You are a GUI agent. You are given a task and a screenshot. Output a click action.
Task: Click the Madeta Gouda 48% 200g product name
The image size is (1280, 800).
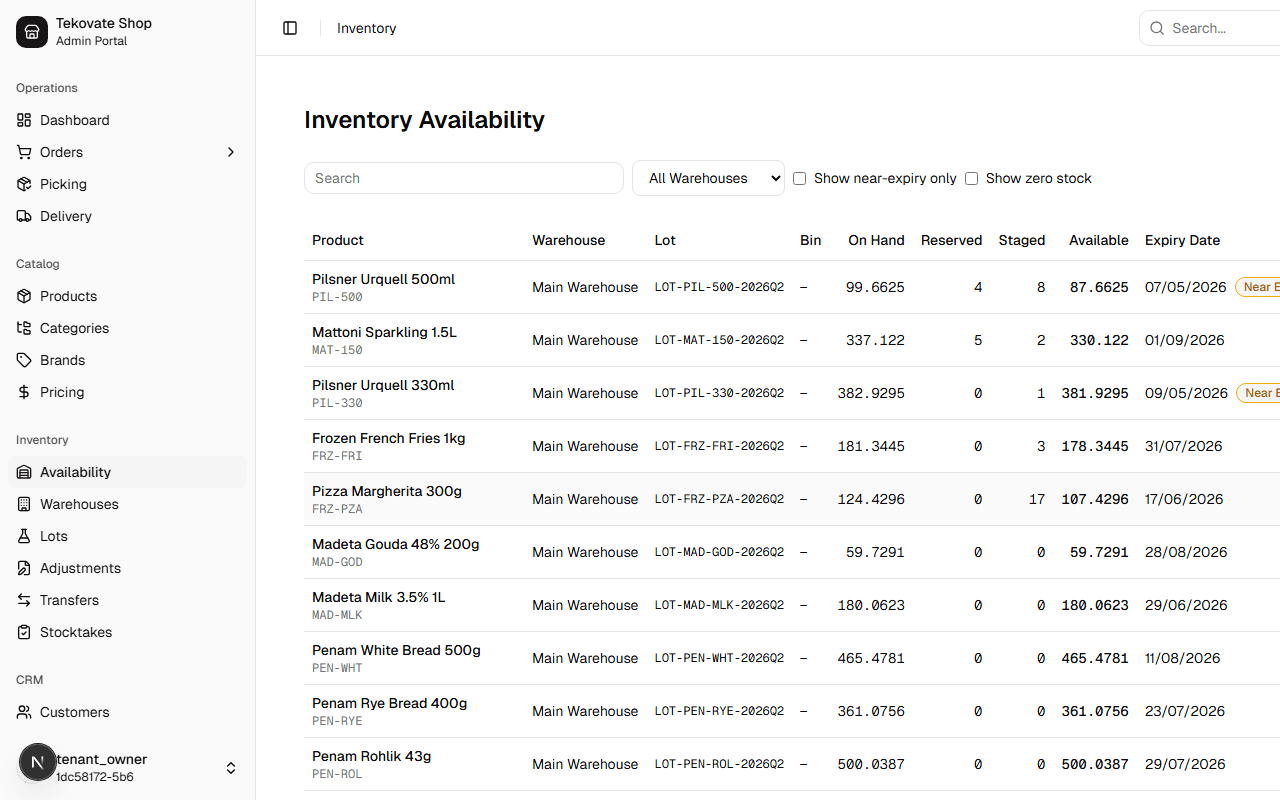(396, 544)
